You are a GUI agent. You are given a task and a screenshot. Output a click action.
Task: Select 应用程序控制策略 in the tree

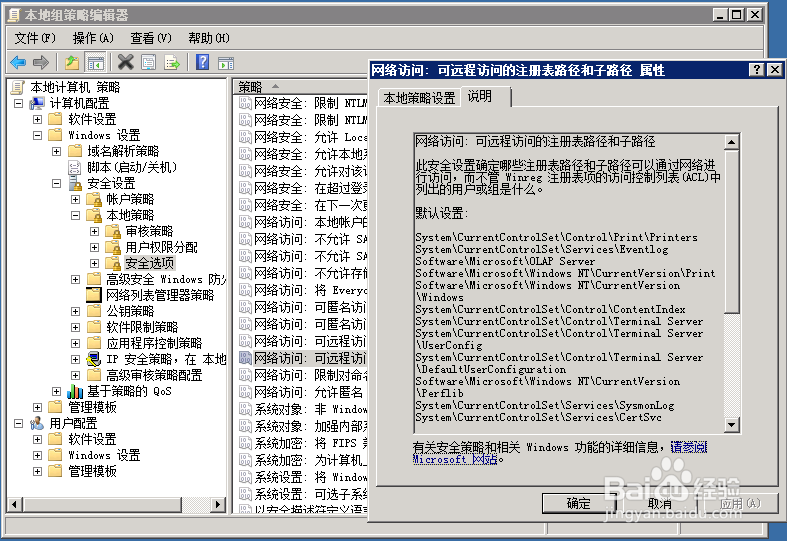[x=154, y=343]
